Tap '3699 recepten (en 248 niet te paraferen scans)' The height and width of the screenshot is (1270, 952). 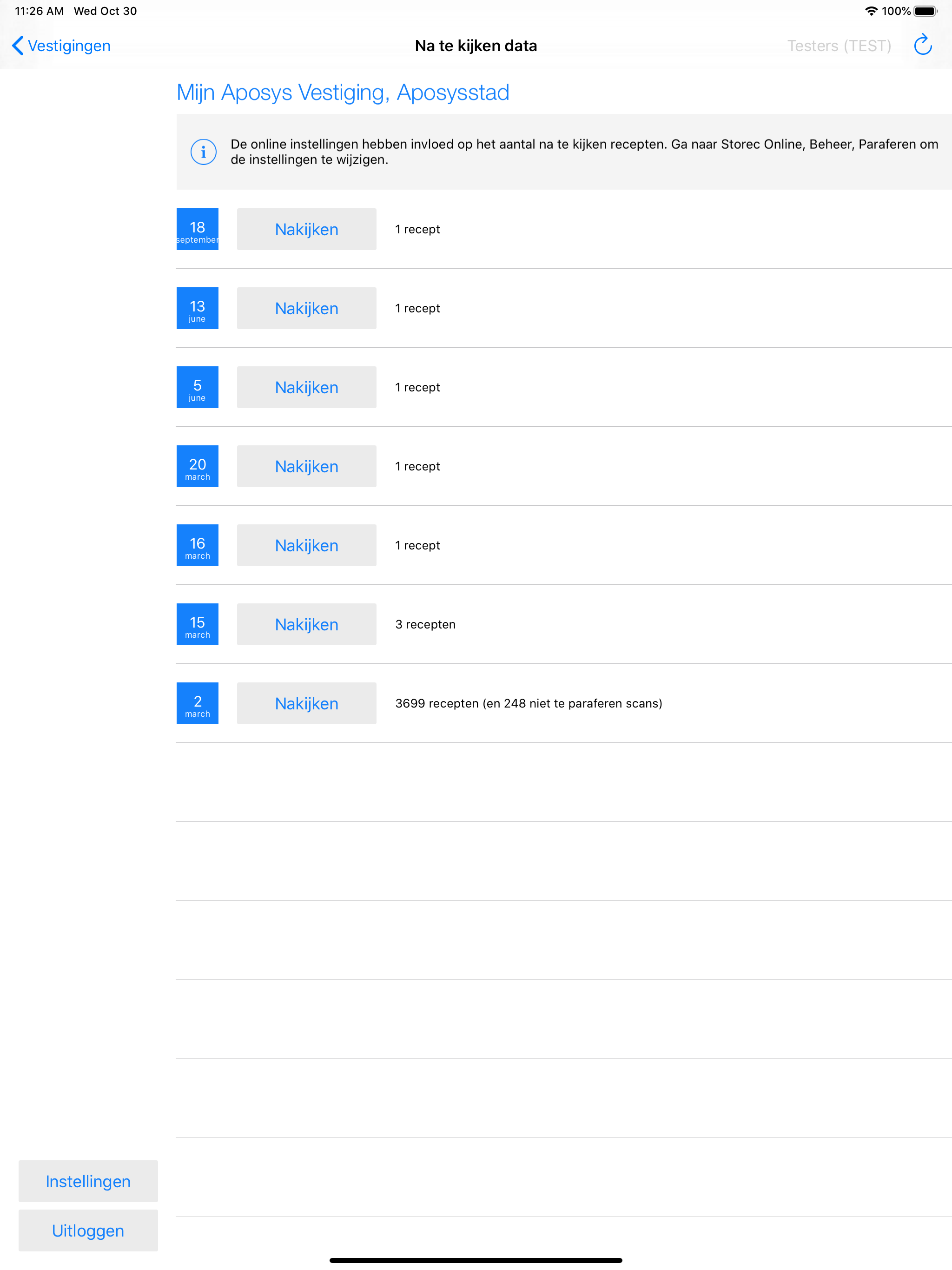[529, 703]
